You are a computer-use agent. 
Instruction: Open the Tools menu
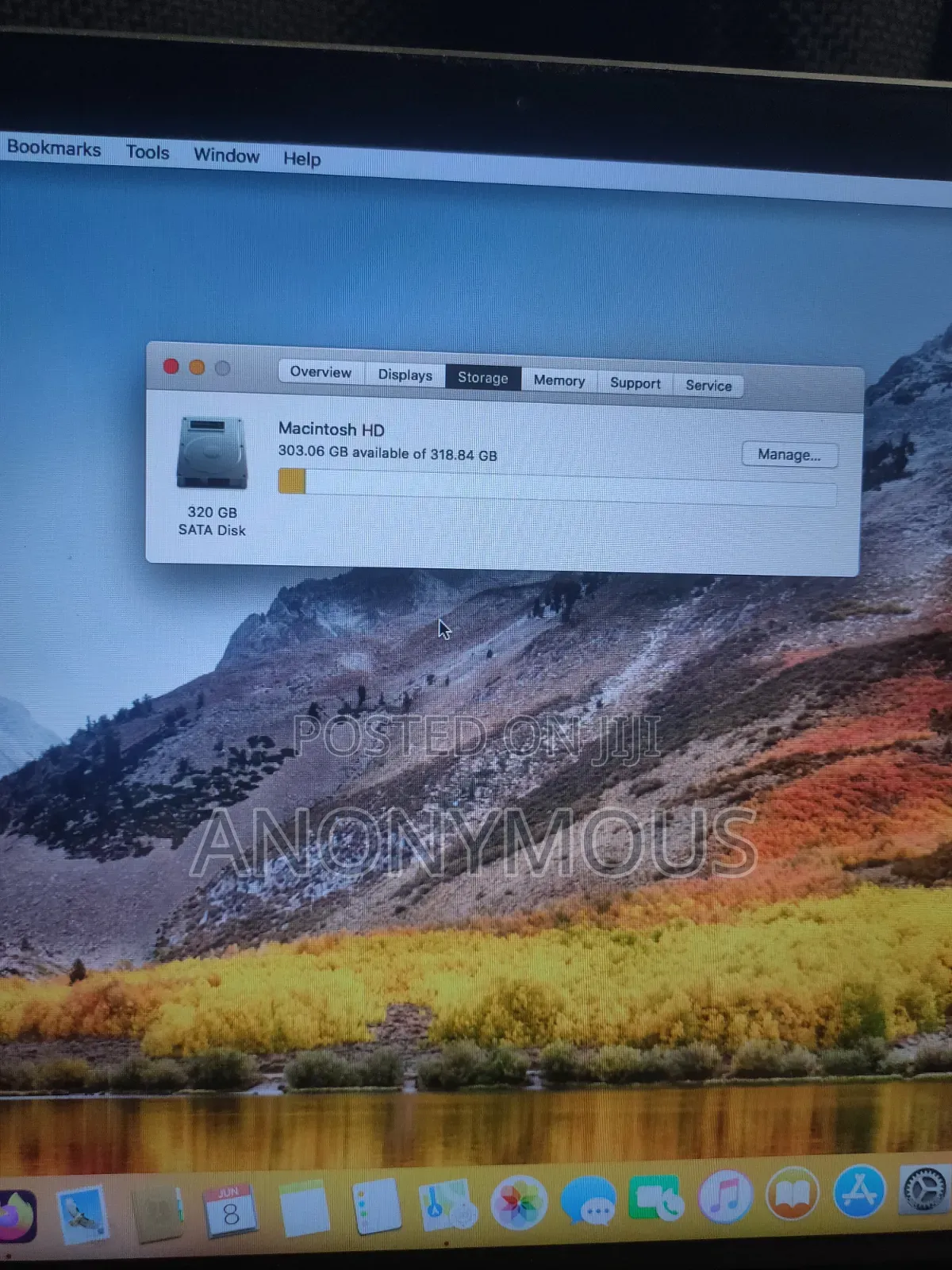(148, 152)
